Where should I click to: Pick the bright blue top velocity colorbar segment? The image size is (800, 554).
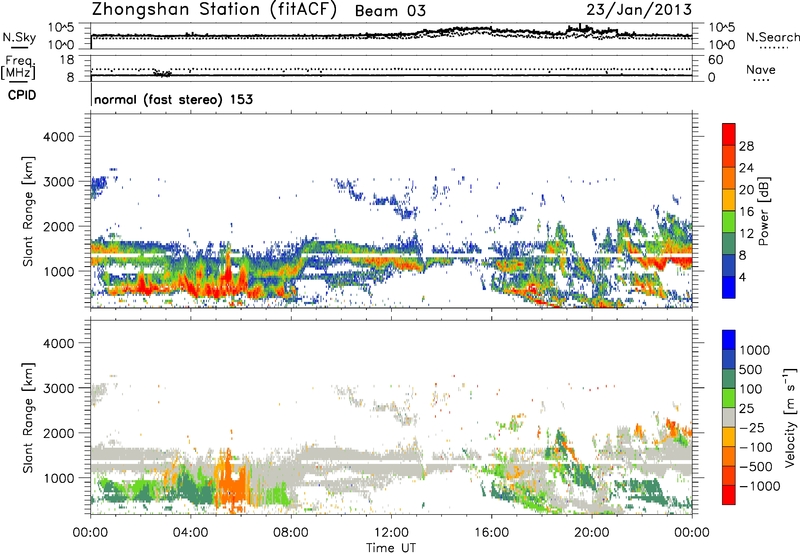729,340
